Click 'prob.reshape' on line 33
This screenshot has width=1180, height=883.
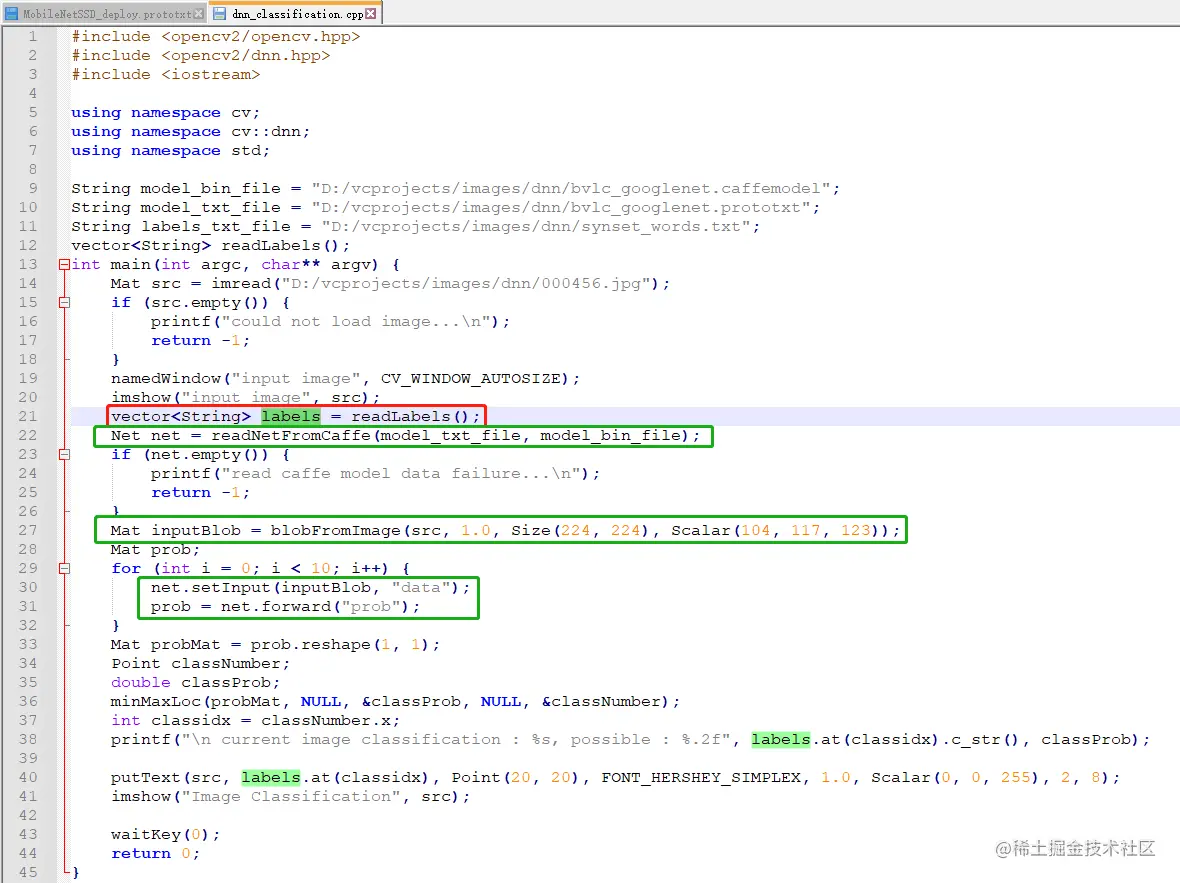310,644
